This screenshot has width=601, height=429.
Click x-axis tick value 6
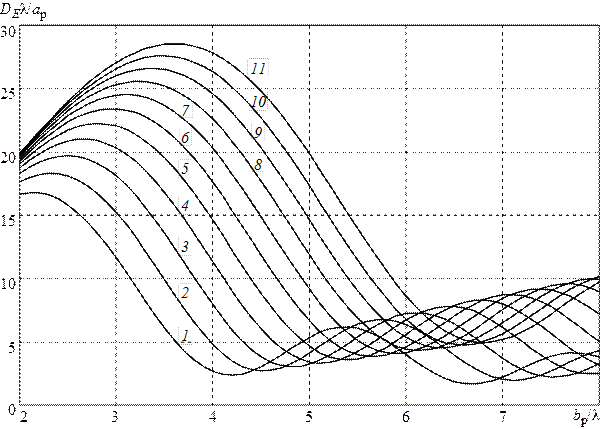[x=406, y=417]
